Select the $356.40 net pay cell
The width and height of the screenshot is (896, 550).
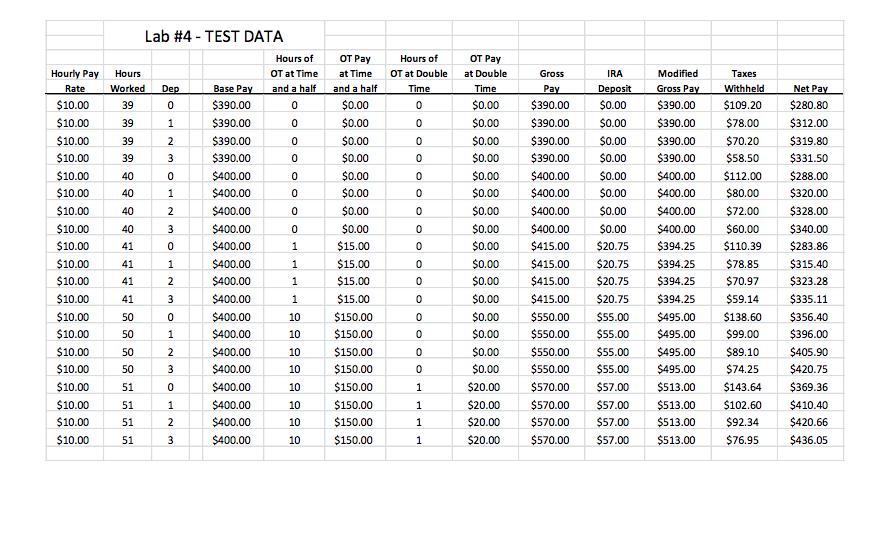(809, 317)
